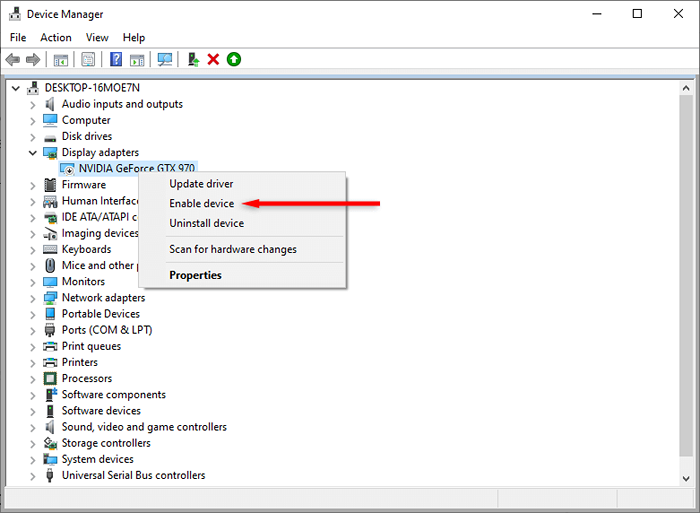This screenshot has height=513, width=700.
Task: Collapse the Display adapters category
Action: click(x=33, y=153)
